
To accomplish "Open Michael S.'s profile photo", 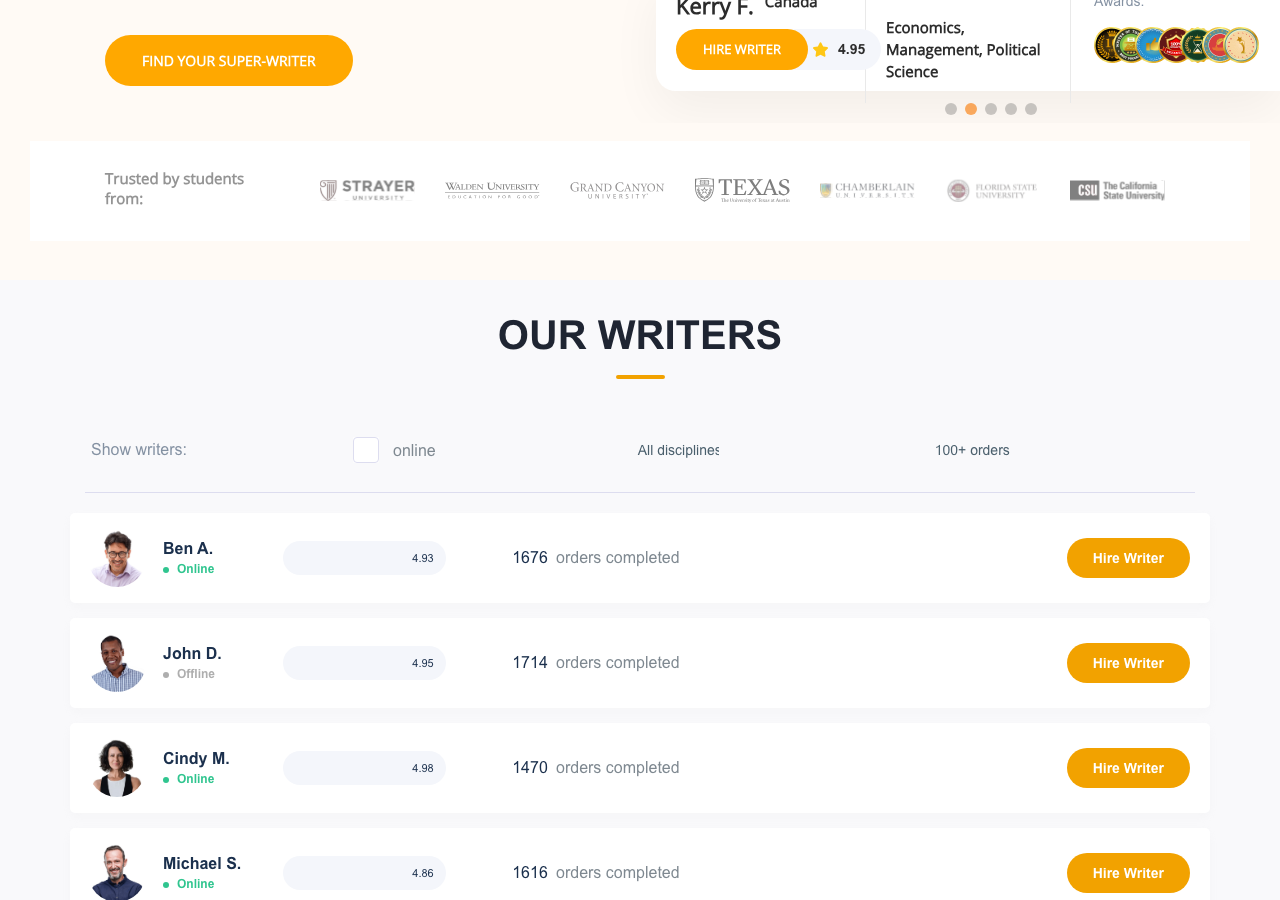I will (117, 873).
